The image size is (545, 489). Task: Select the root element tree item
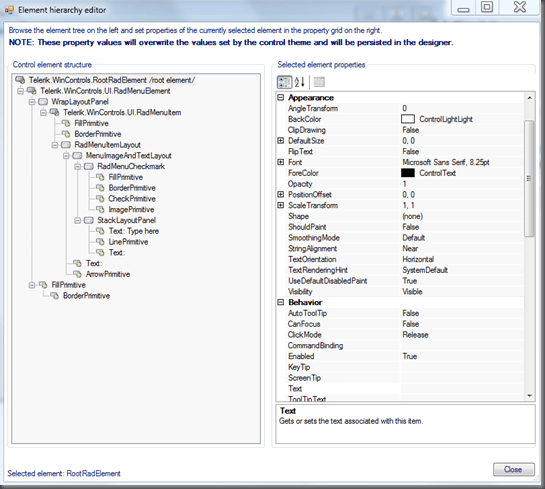click(112, 80)
